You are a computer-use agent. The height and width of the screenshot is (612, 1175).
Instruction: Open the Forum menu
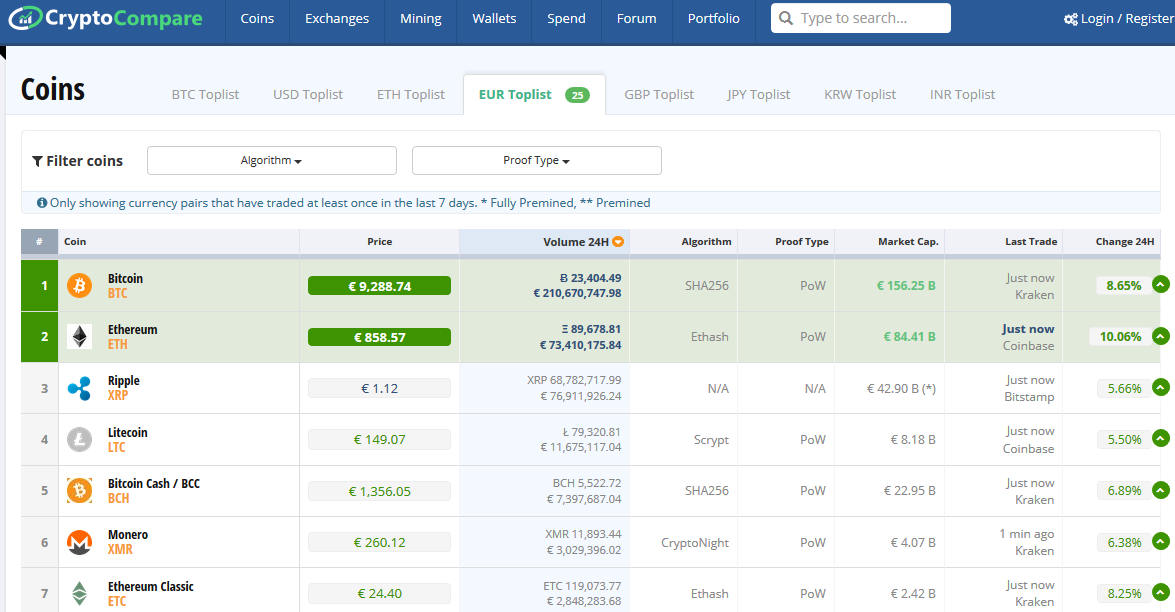click(x=637, y=19)
